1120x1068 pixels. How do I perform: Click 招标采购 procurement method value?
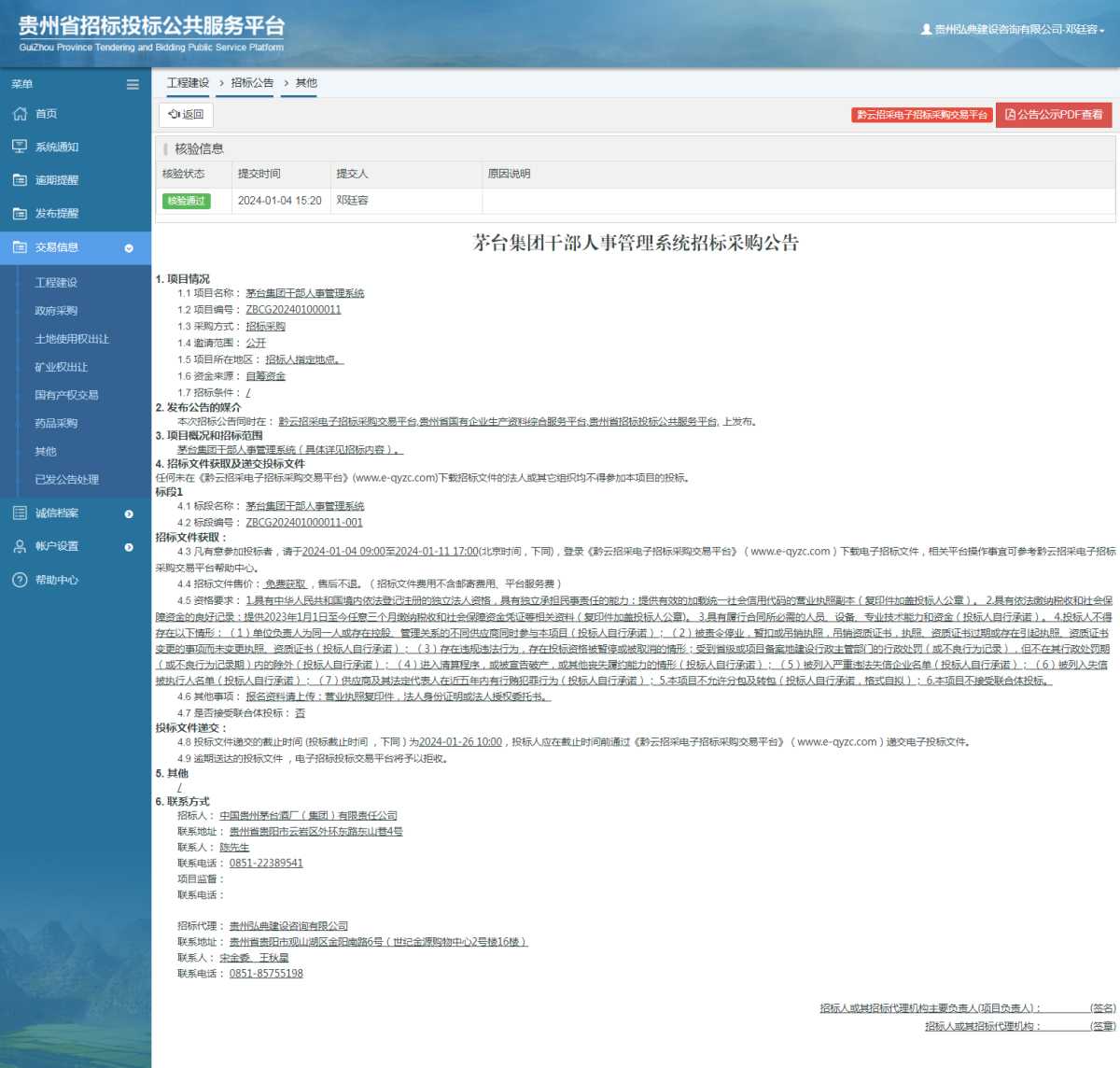click(x=266, y=327)
